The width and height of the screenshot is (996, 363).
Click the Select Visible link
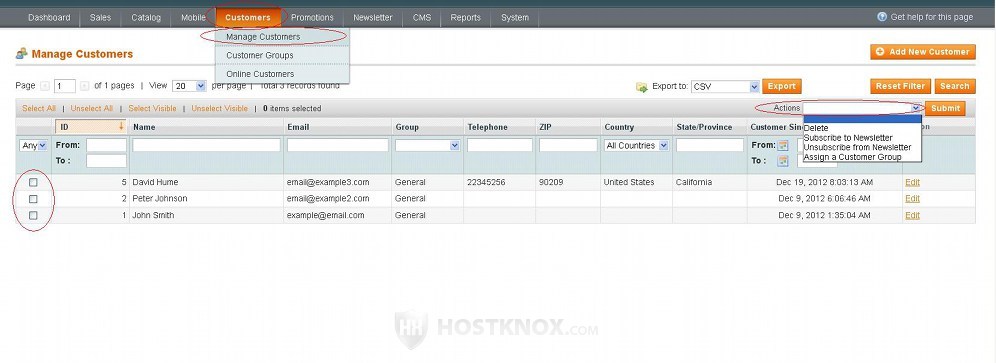pos(152,109)
